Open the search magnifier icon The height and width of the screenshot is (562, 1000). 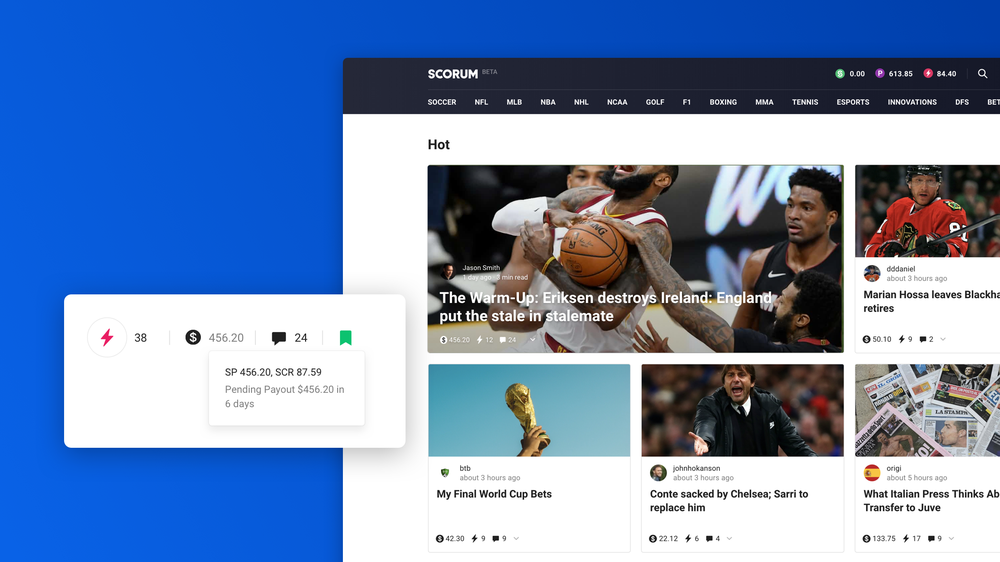coord(982,74)
